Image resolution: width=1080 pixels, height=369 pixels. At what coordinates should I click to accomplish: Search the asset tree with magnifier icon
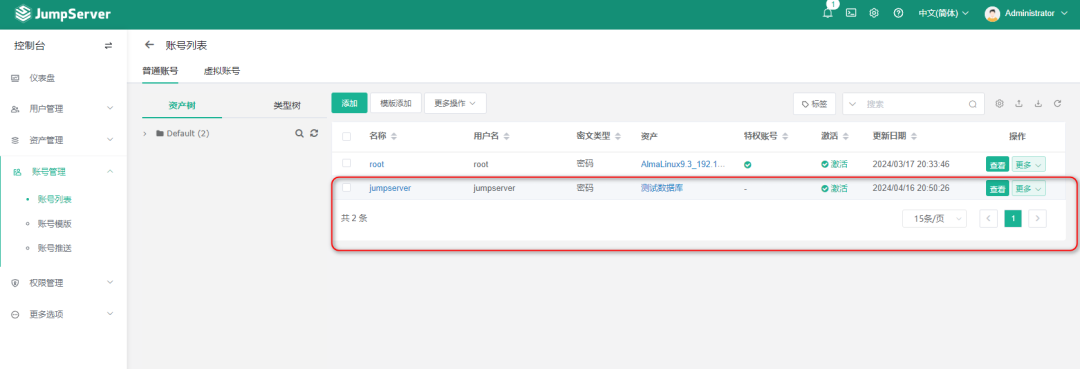(299, 133)
